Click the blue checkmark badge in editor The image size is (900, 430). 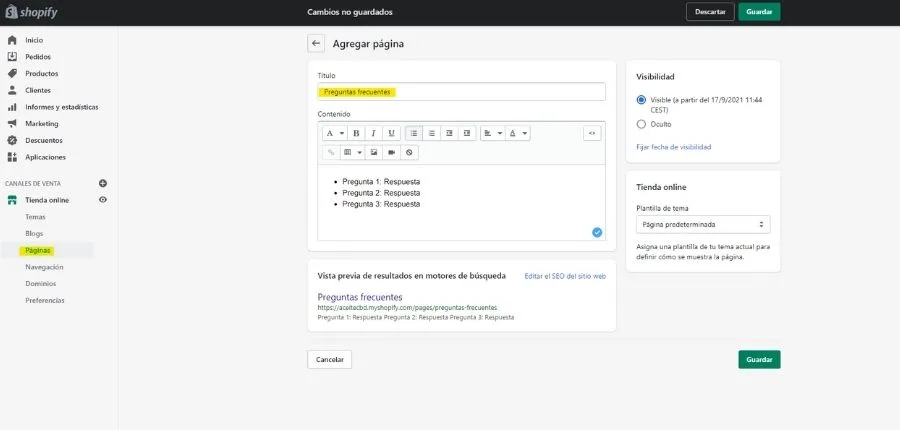(x=597, y=233)
